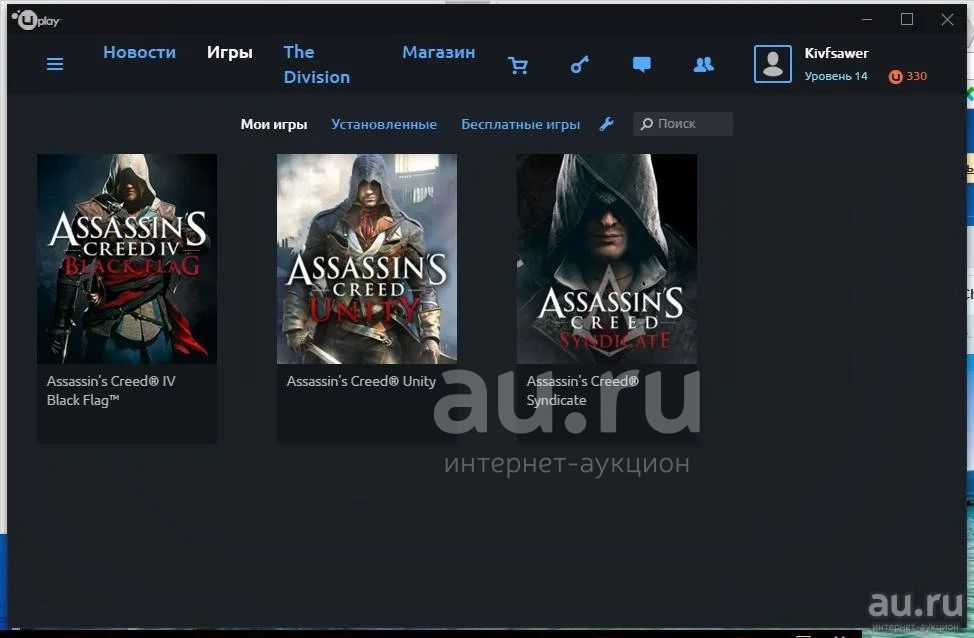The image size is (974, 638).
Task: Click the Uplay units coin icon
Action: 895,76
